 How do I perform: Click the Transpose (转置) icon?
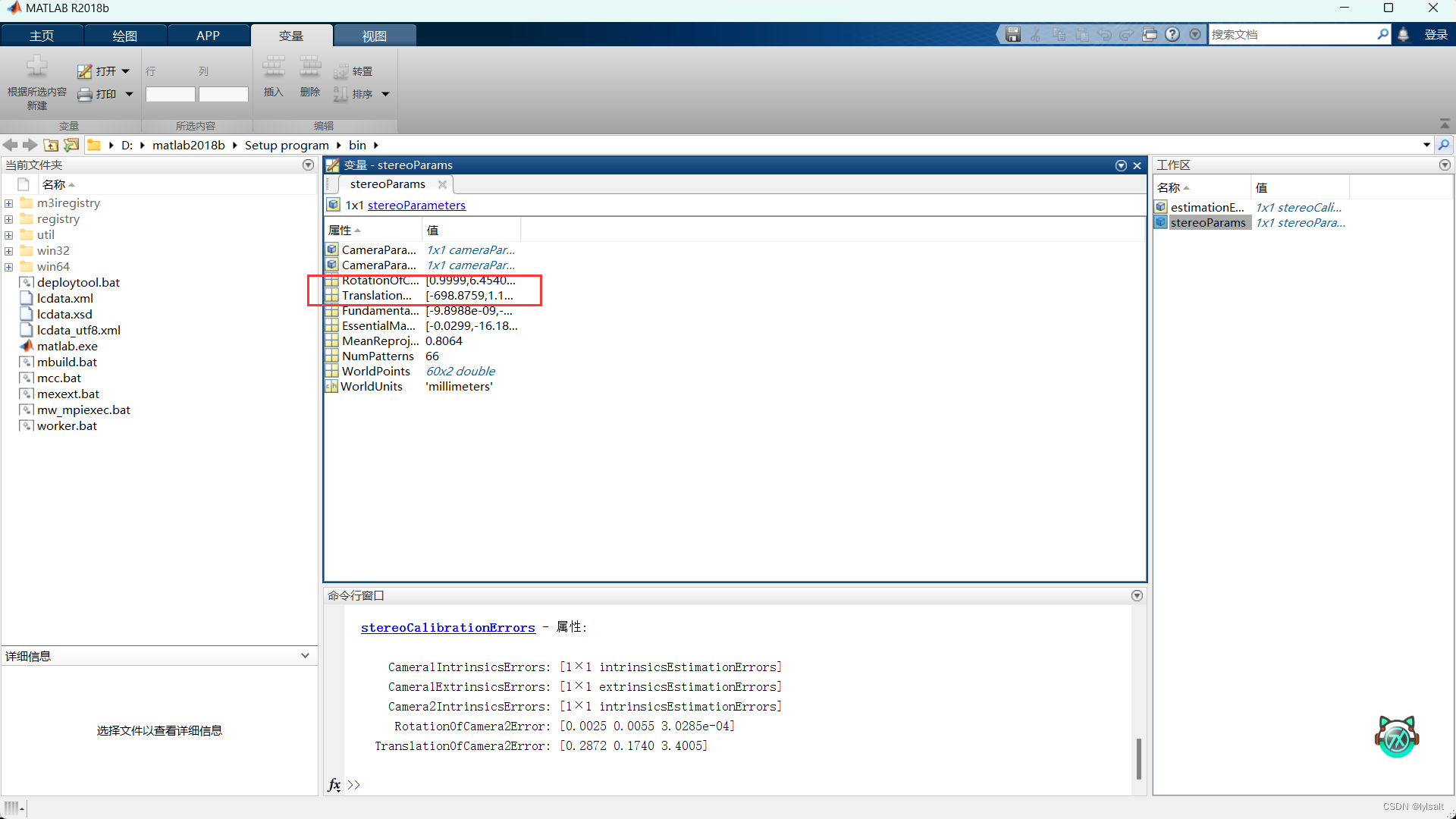coord(341,71)
